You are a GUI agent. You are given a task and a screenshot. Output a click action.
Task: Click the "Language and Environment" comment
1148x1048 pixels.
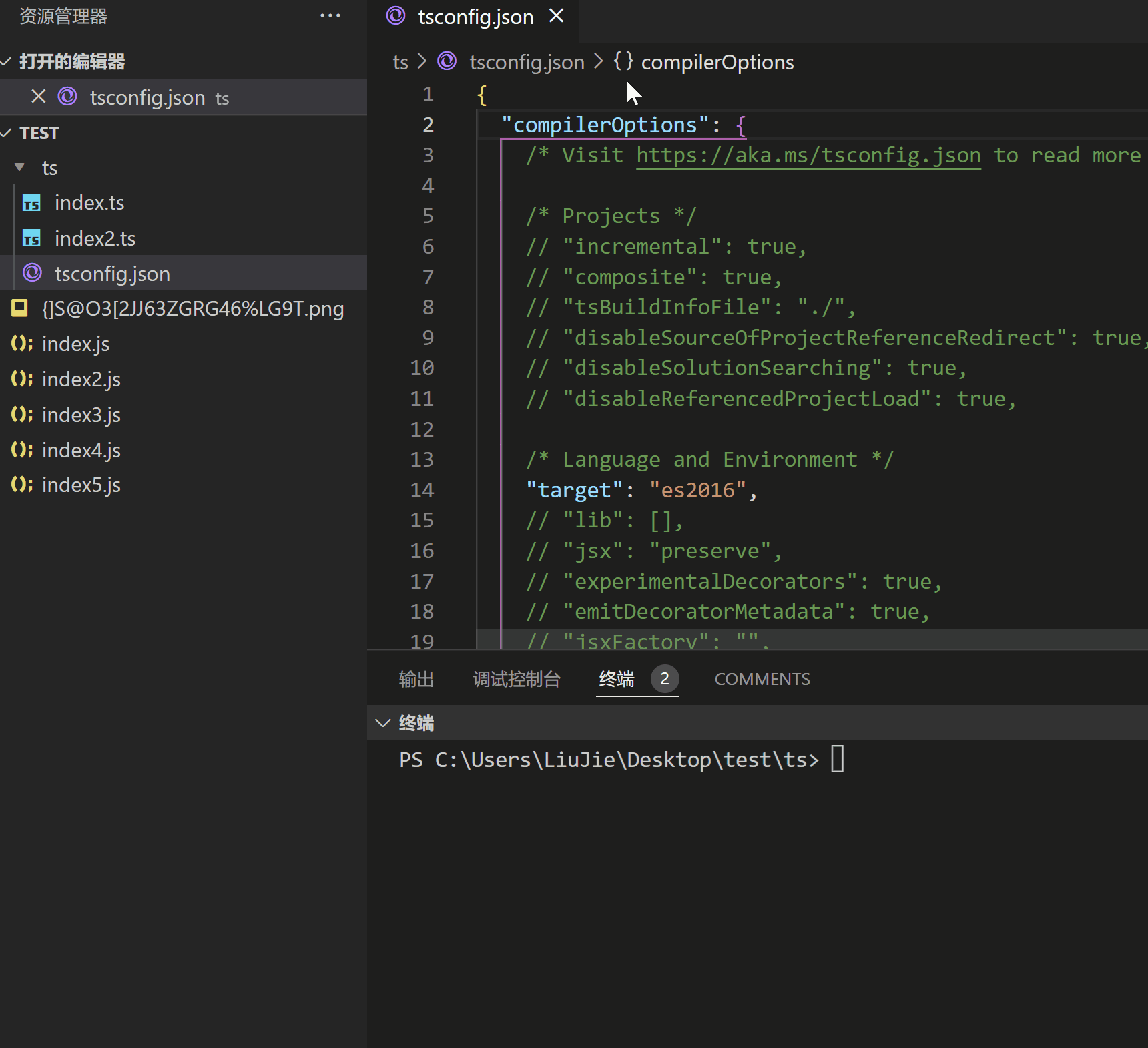click(709, 459)
